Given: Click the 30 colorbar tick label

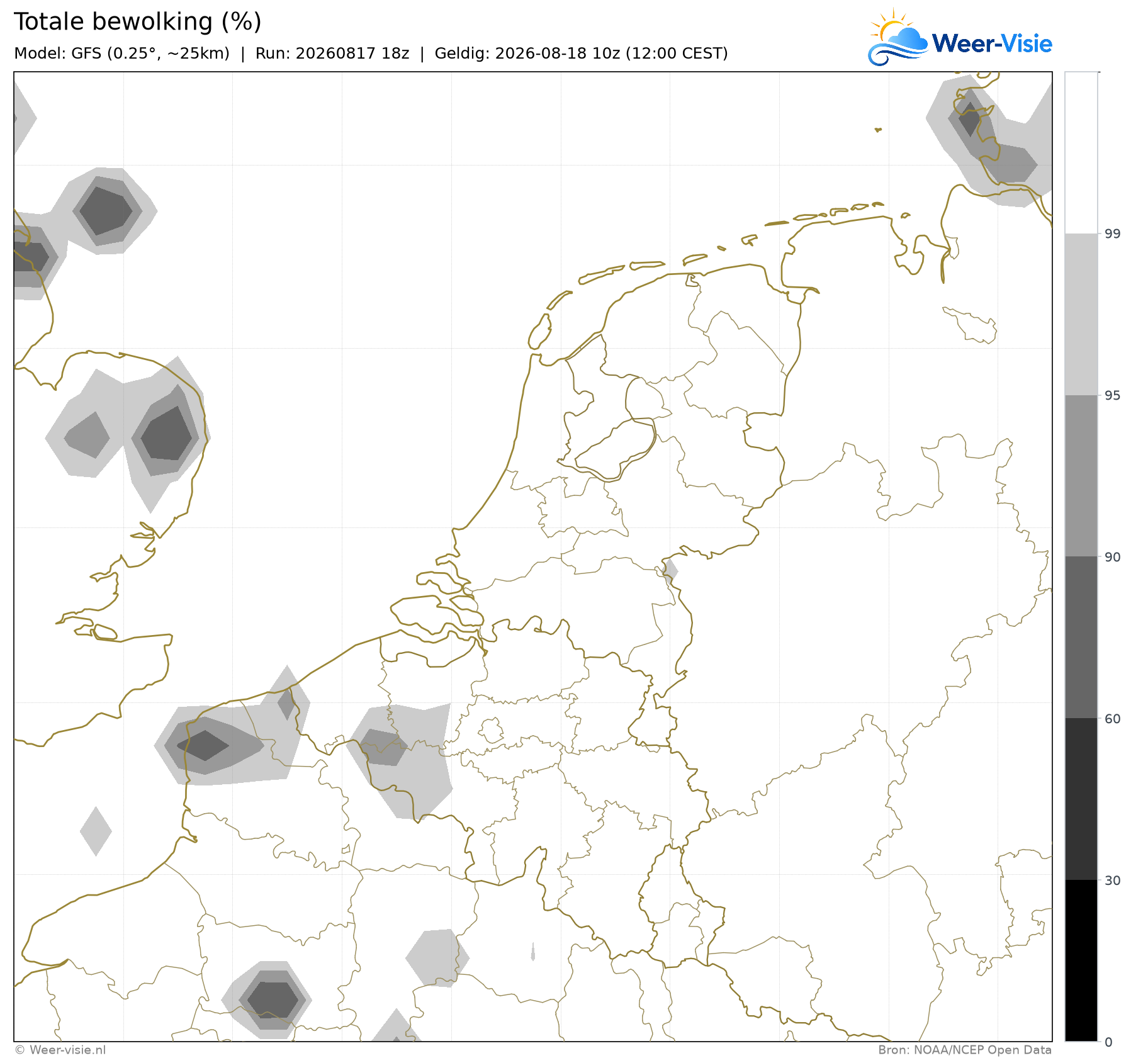Looking at the screenshot, I should (1113, 881).
